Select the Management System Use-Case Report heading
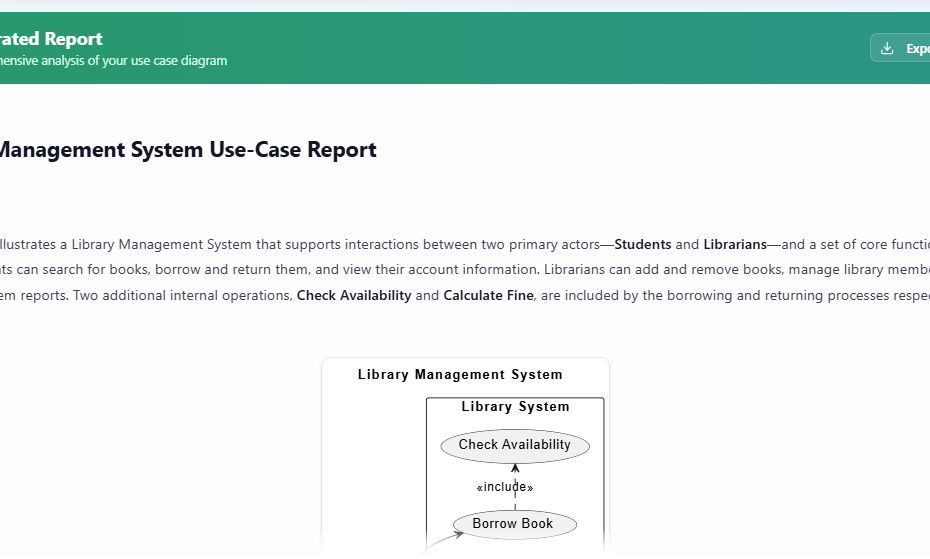The image size is (930, 559). 187,150
